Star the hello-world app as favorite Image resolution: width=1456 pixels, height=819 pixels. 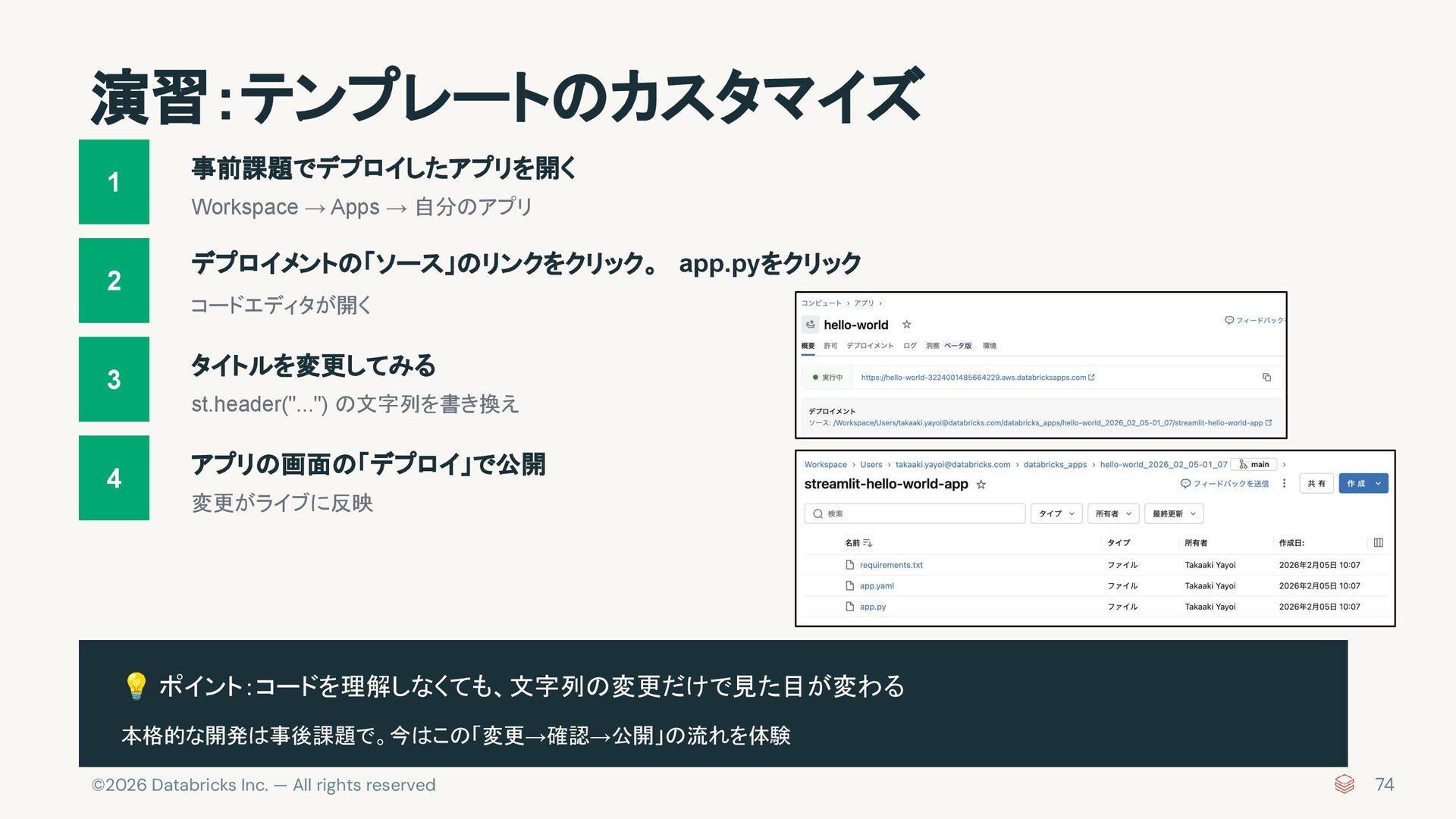point(906,325)
